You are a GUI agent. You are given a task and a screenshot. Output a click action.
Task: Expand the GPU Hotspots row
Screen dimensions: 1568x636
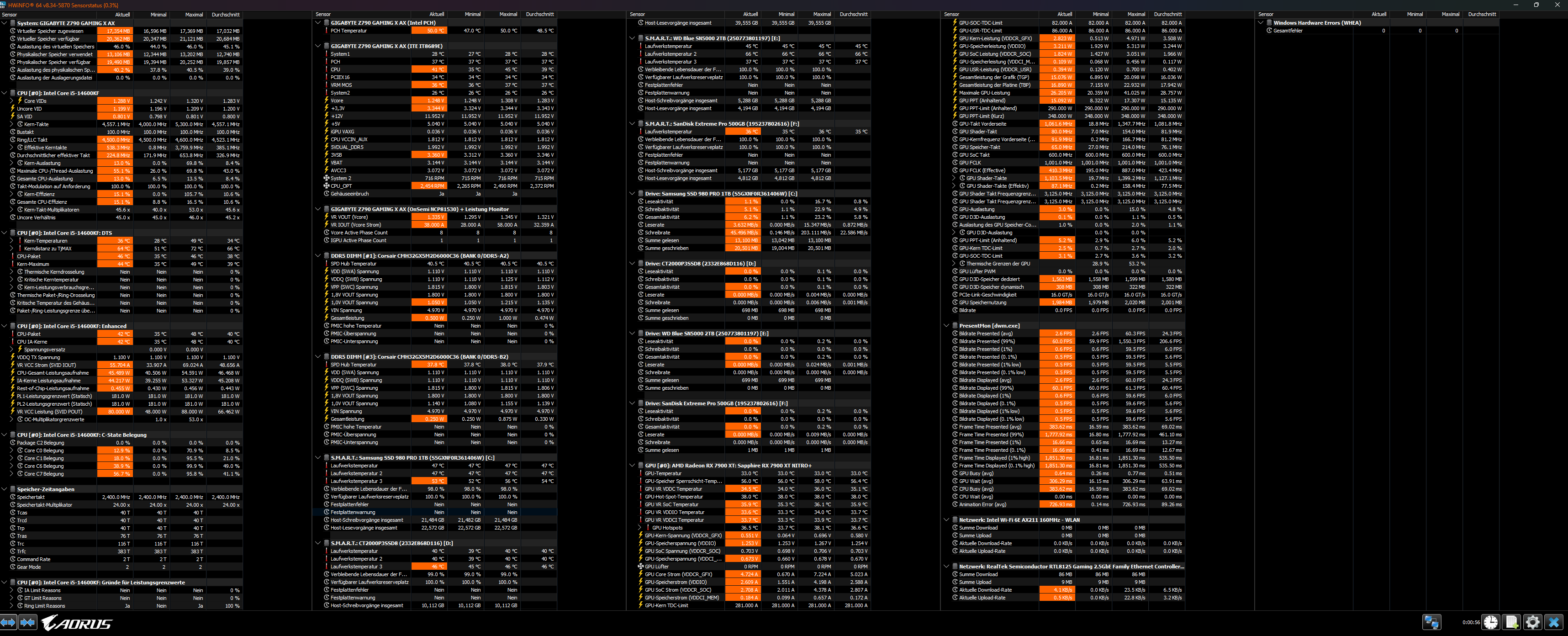tap(640, 528)
